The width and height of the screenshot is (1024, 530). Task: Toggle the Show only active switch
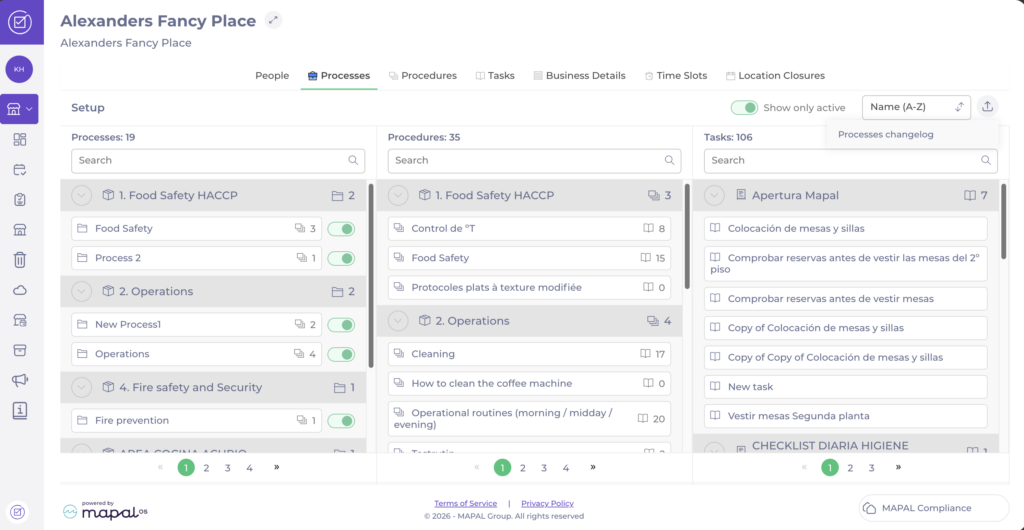click(744, 108)
